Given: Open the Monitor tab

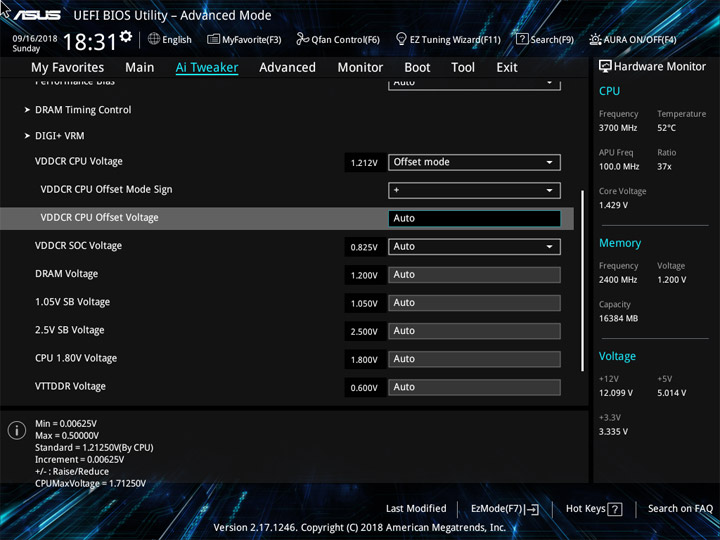Looking at the screenshot, I should pos(360,68).
